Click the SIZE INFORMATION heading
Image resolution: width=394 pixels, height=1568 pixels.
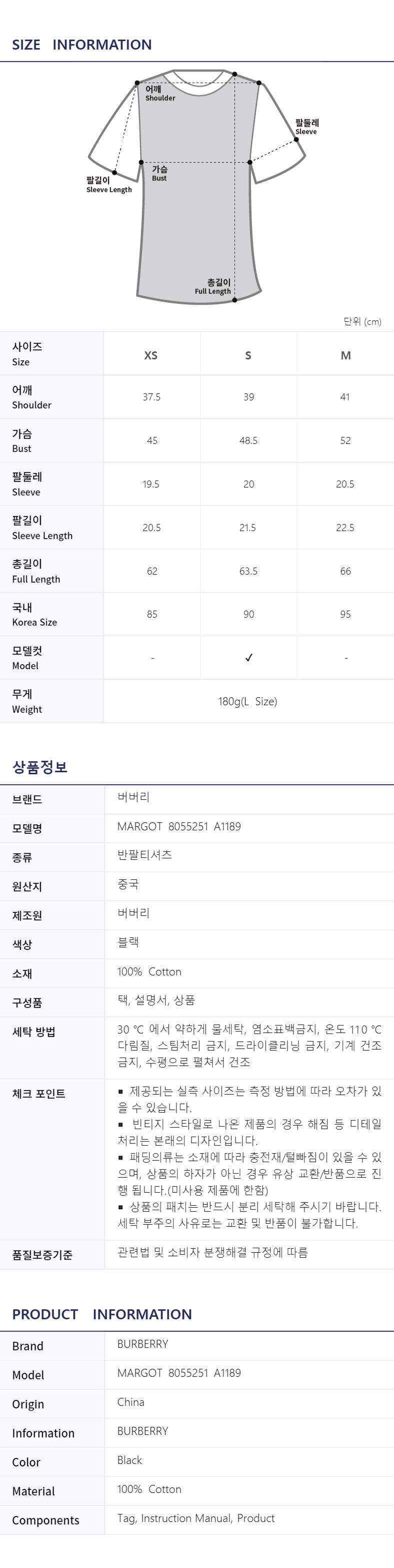(x=82, y=45)
